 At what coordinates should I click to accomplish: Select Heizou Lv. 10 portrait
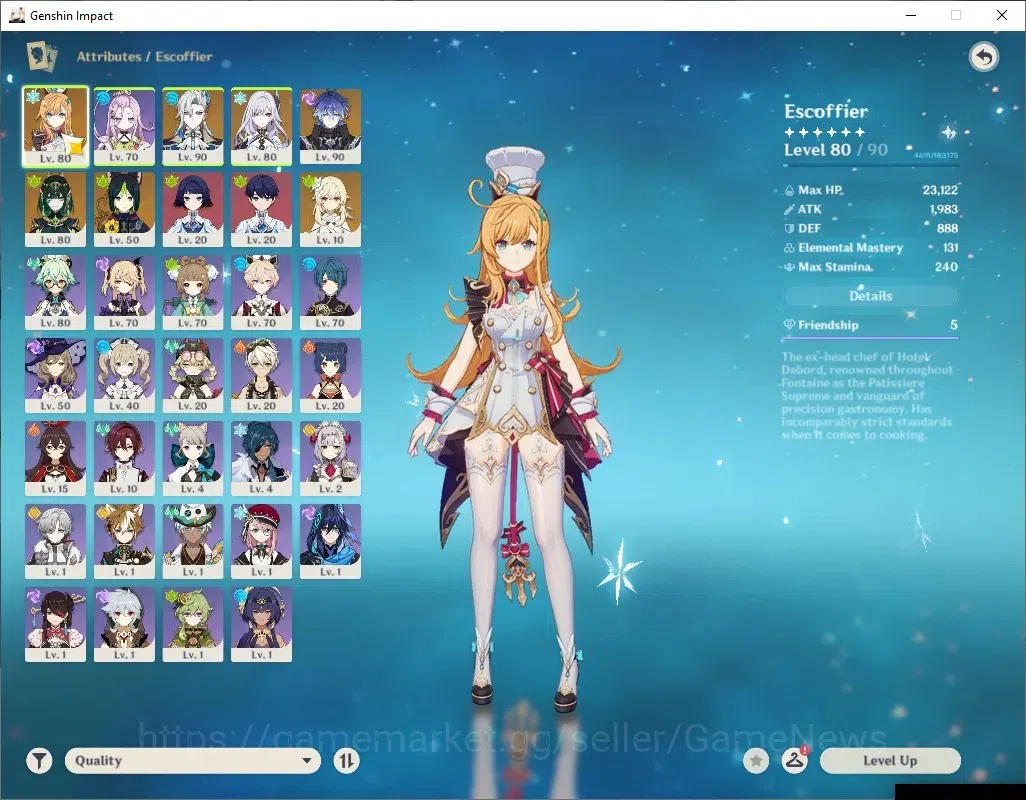[124, 459]
